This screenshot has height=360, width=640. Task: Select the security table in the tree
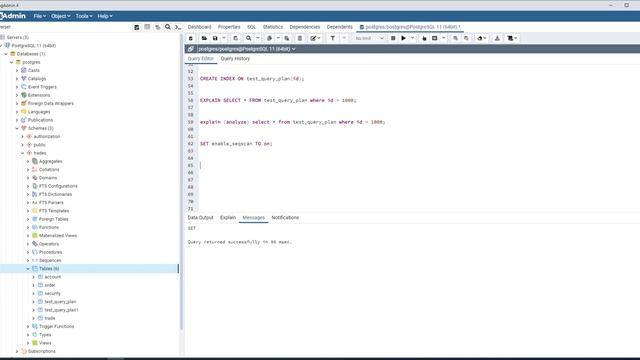tap(53, 293)
